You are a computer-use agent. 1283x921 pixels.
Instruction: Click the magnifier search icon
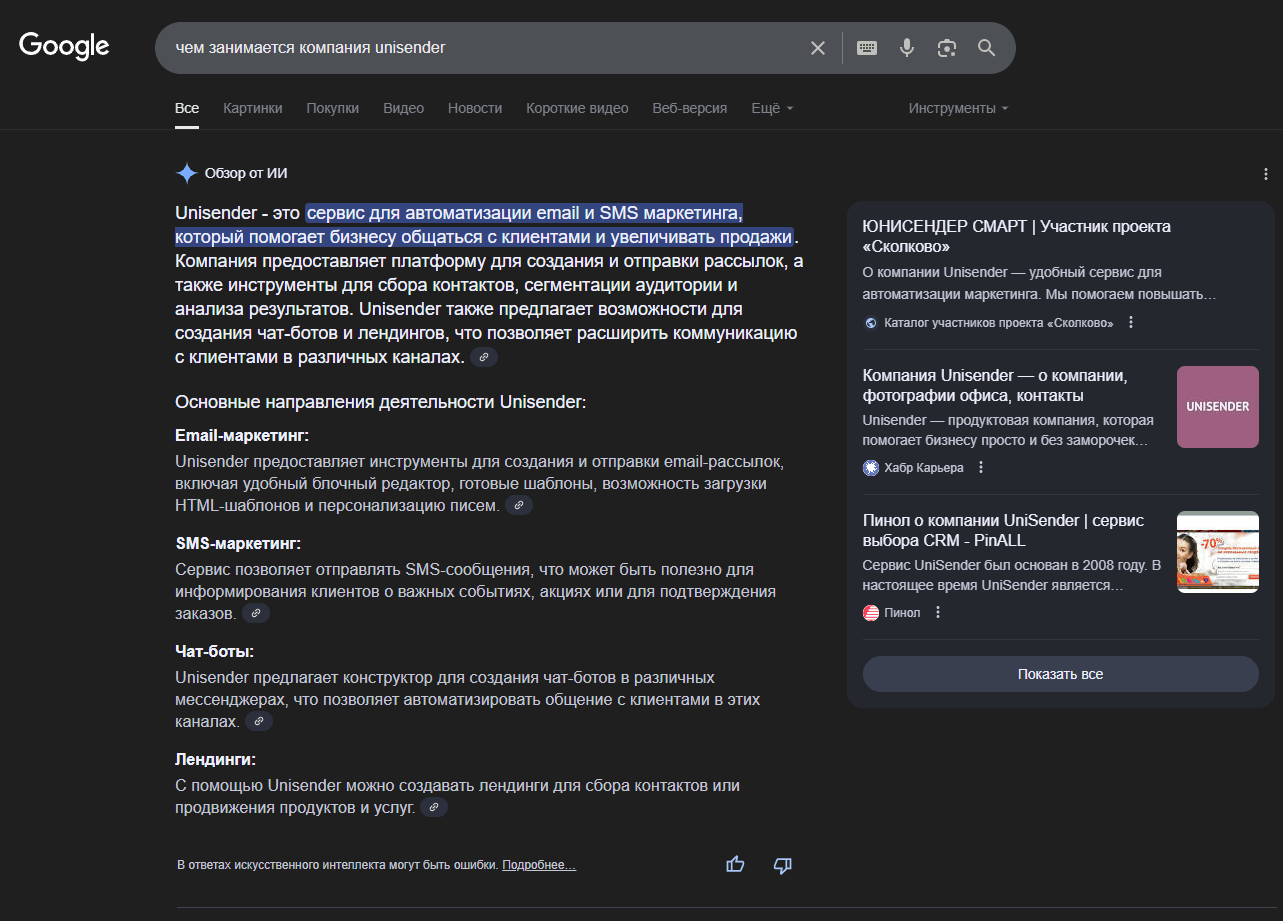(987, 48)
